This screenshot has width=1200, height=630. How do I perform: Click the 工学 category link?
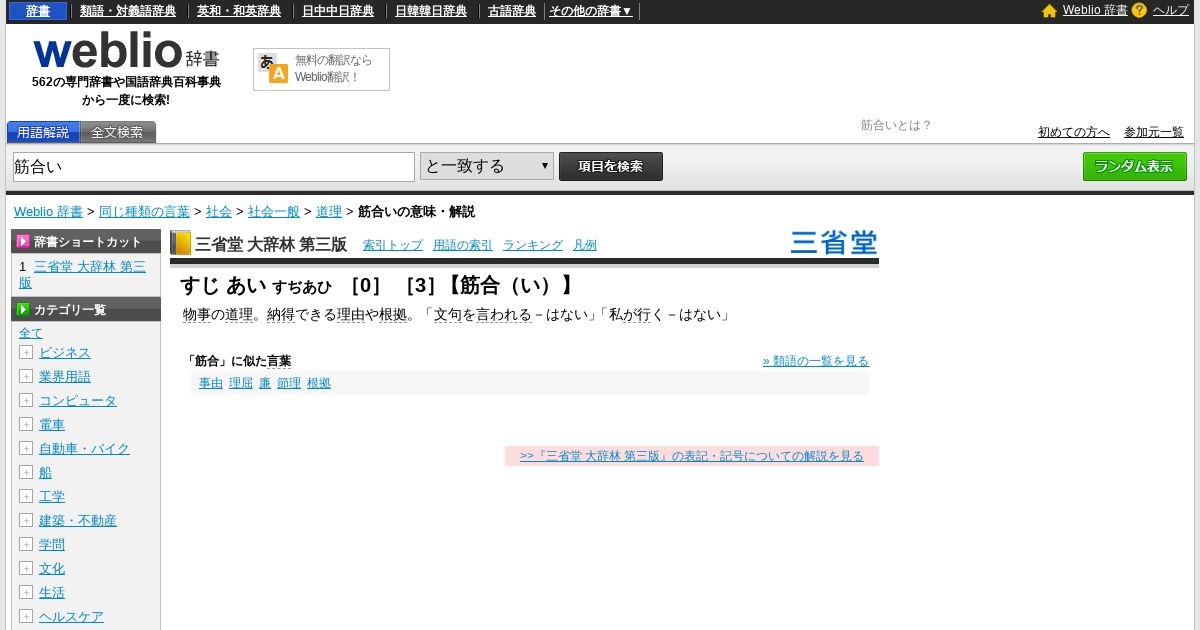click(x=52, y=497)
